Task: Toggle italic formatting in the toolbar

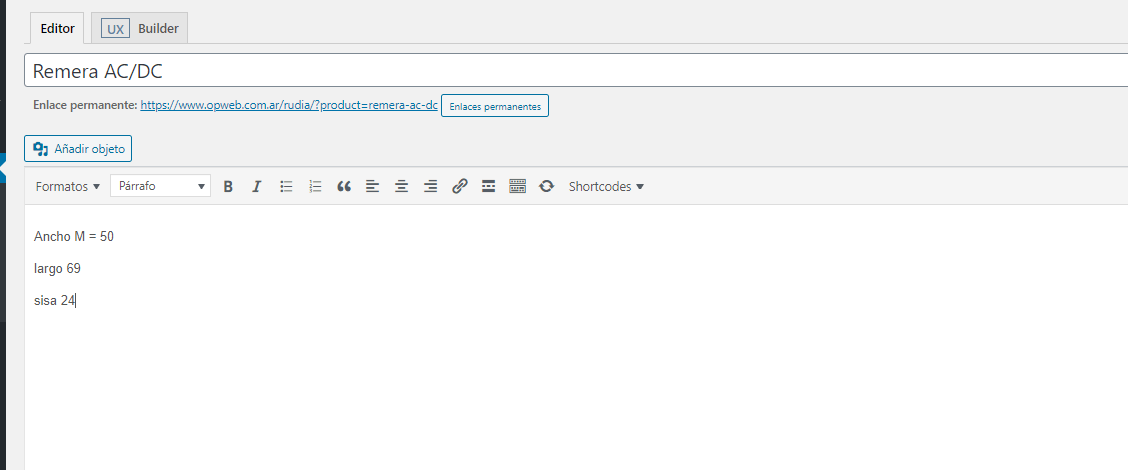Action: click(x=257, y=186)
